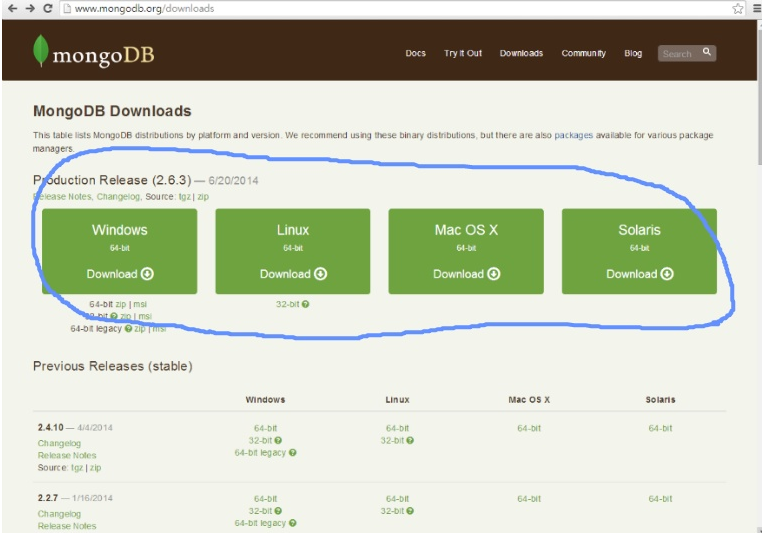Reload the page with refresh icon
Image resolution: width=766 pixels, height=537 pixels.
[x=48, y=8]
